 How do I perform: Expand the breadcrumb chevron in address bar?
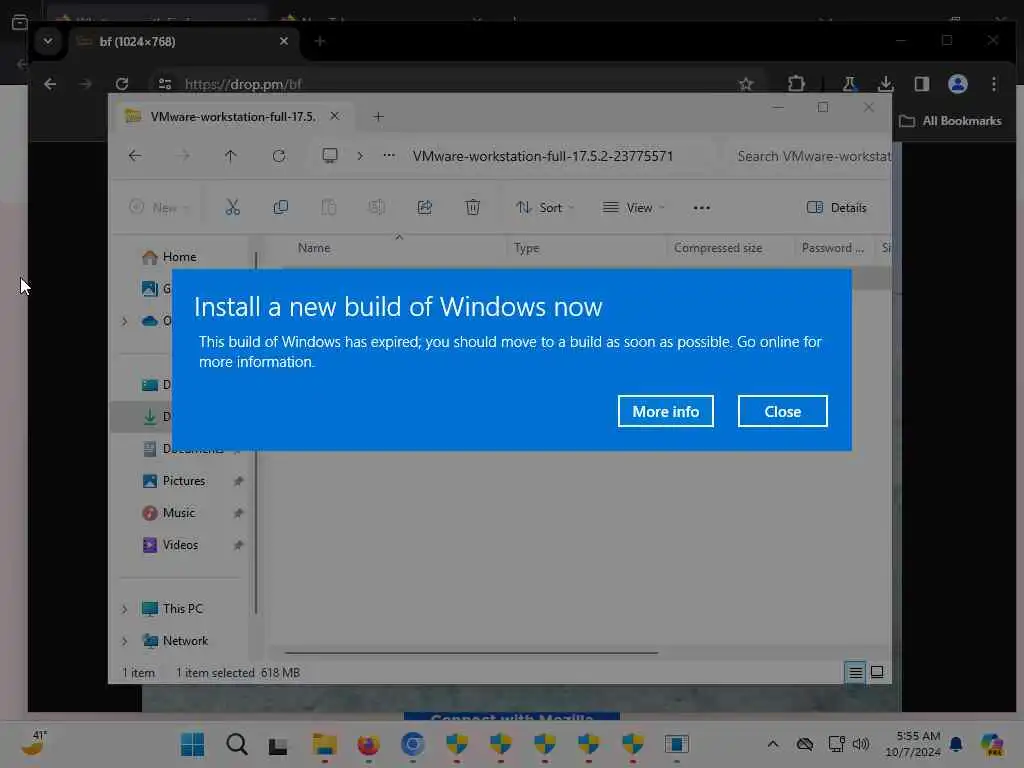(x=360, y=155)
